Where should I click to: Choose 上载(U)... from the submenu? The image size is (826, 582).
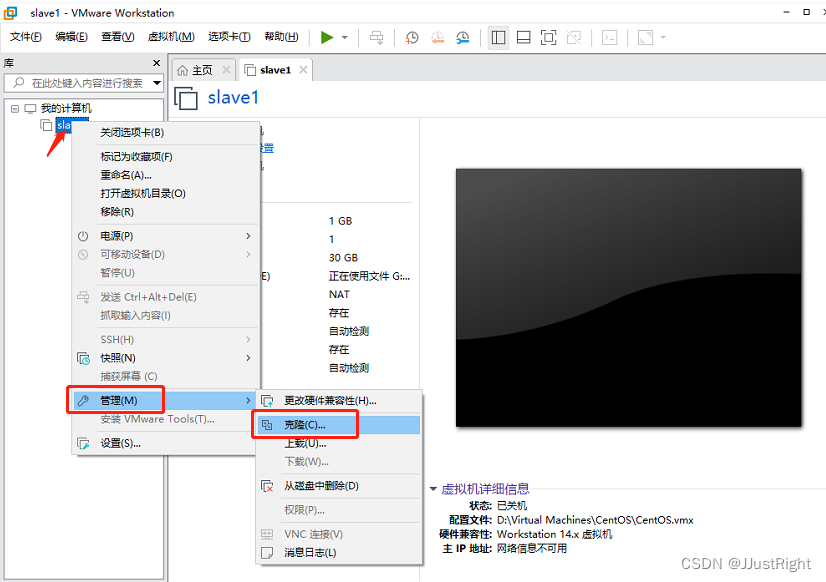coord(339,443)
